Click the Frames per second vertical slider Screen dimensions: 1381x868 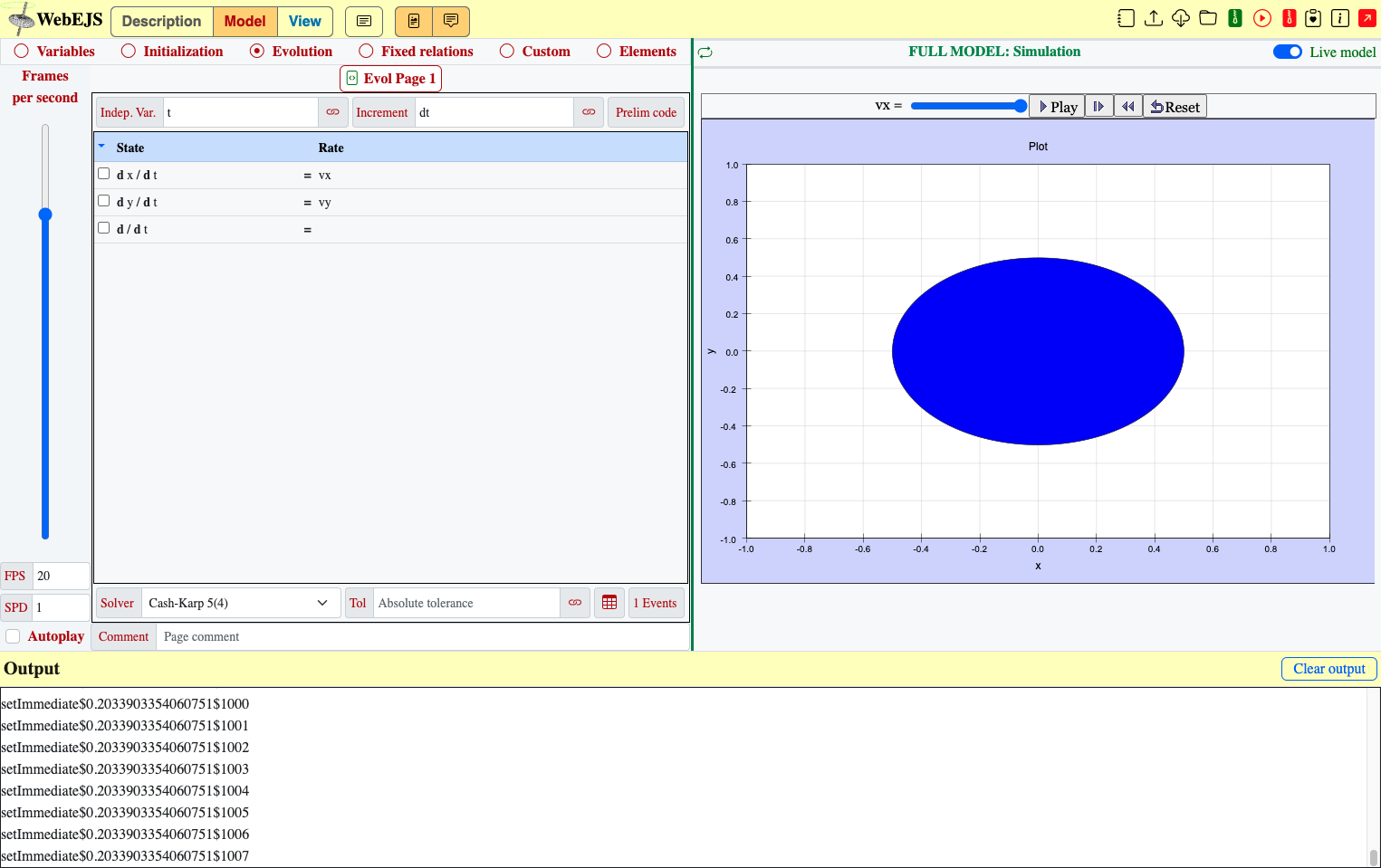point(45,331)
